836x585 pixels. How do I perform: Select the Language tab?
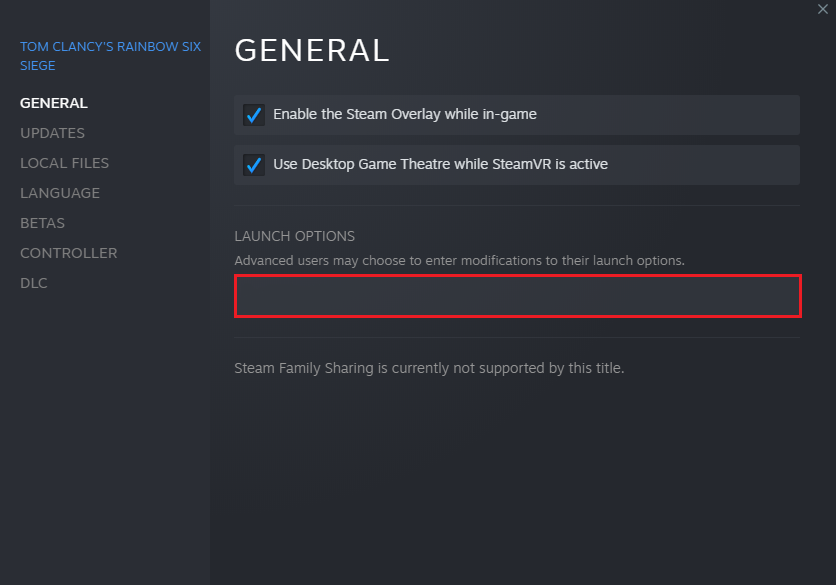pos(60,193)
